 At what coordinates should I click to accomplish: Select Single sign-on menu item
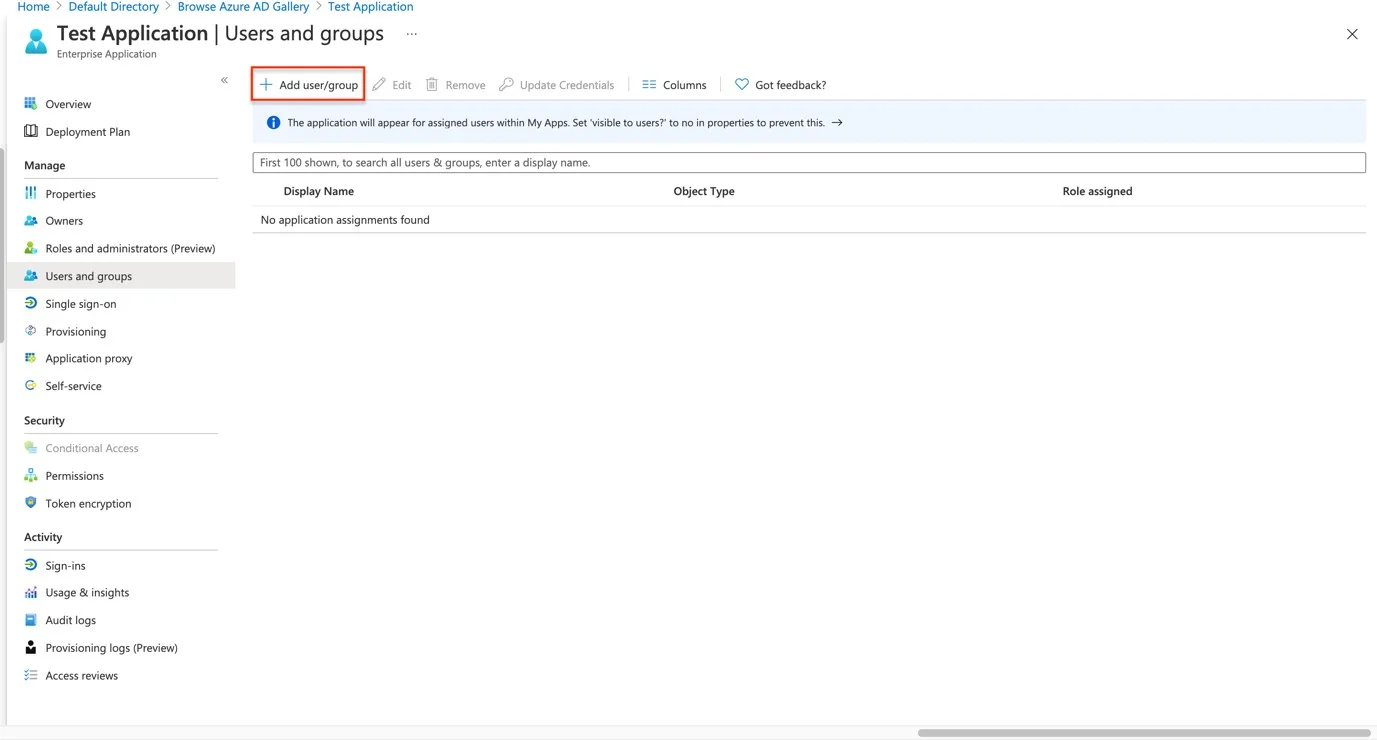(x=81, y=304)
